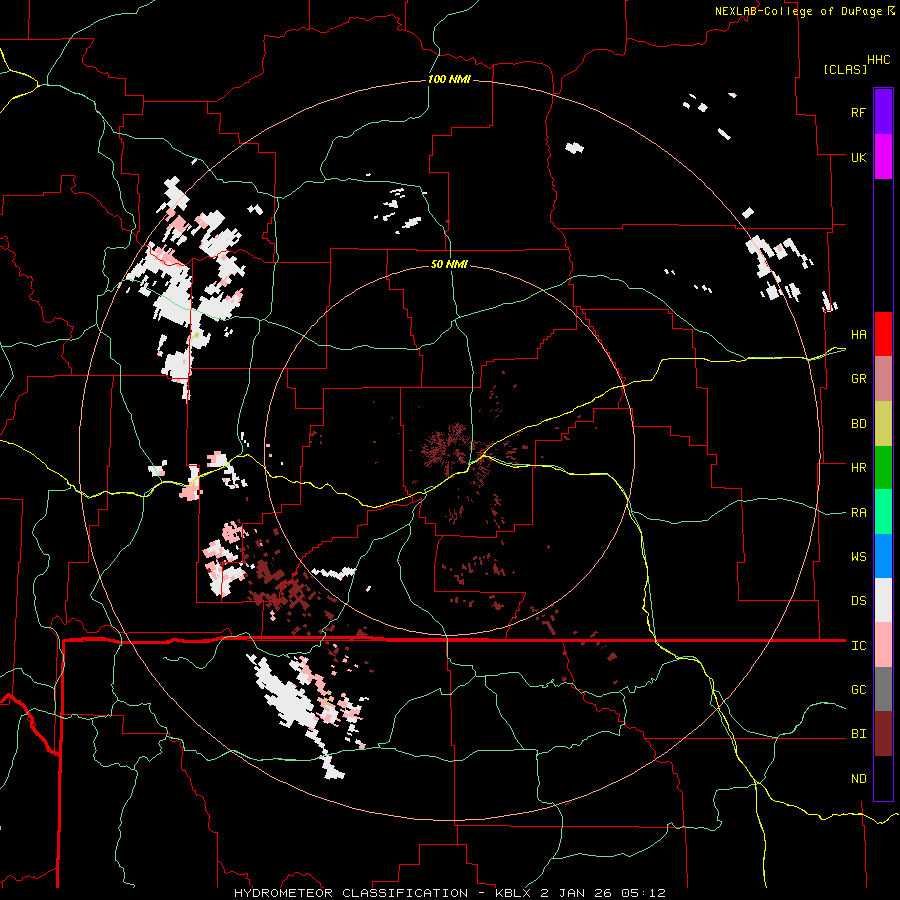
Task: Click the HA red legend swatch
Action: tap(883, 334)
